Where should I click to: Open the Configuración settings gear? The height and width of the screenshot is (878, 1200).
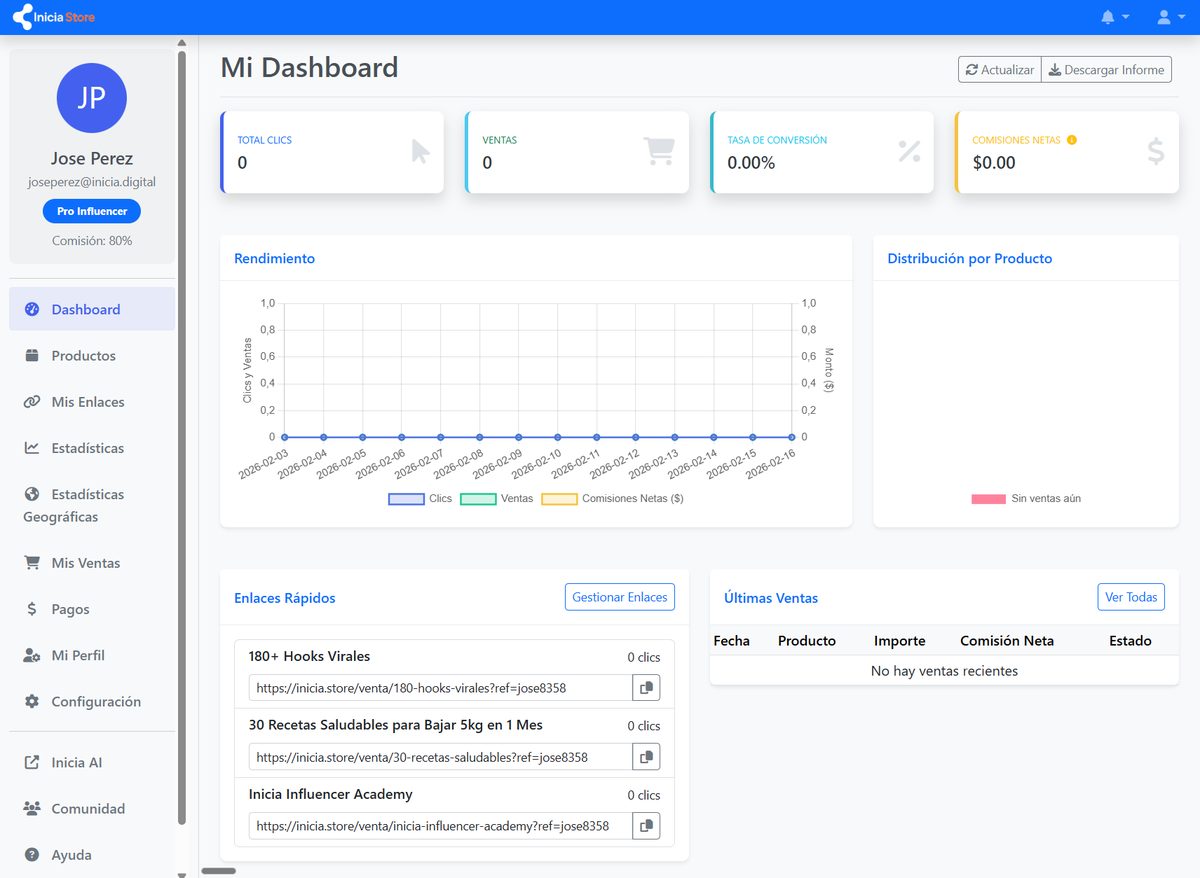(33, 701)
